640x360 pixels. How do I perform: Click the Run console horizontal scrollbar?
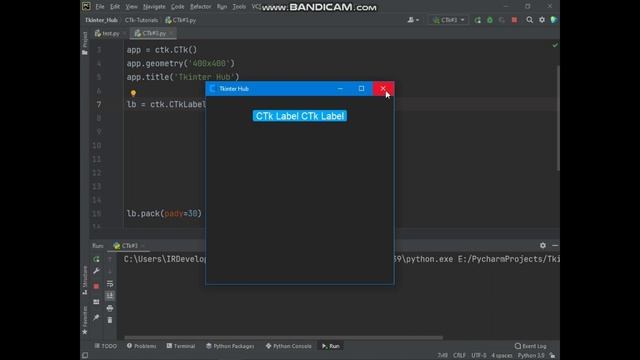284,338
